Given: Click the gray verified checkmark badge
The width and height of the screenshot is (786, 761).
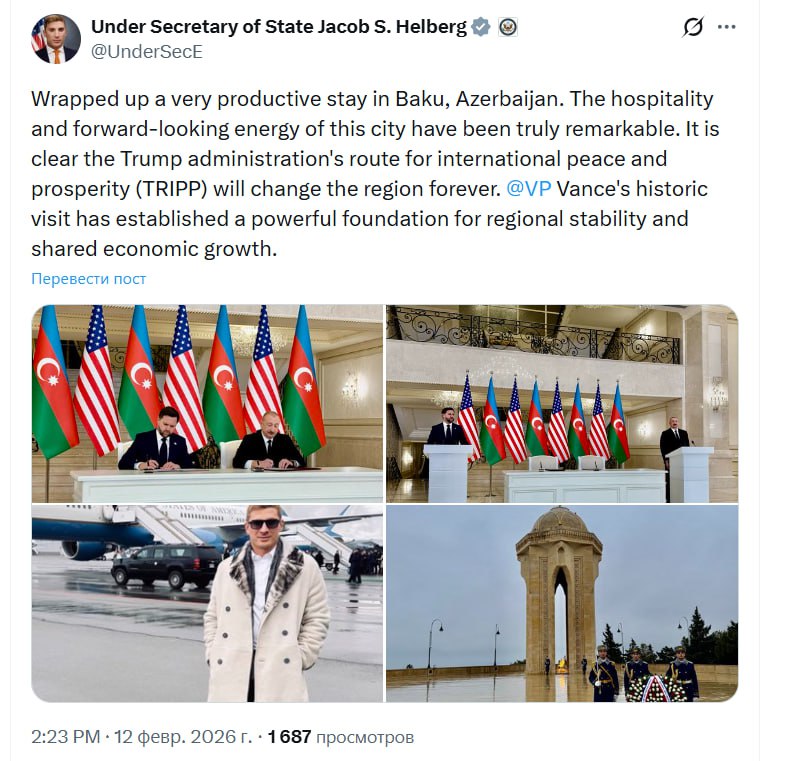Looking at the screenshot, I should pos(481,28).
